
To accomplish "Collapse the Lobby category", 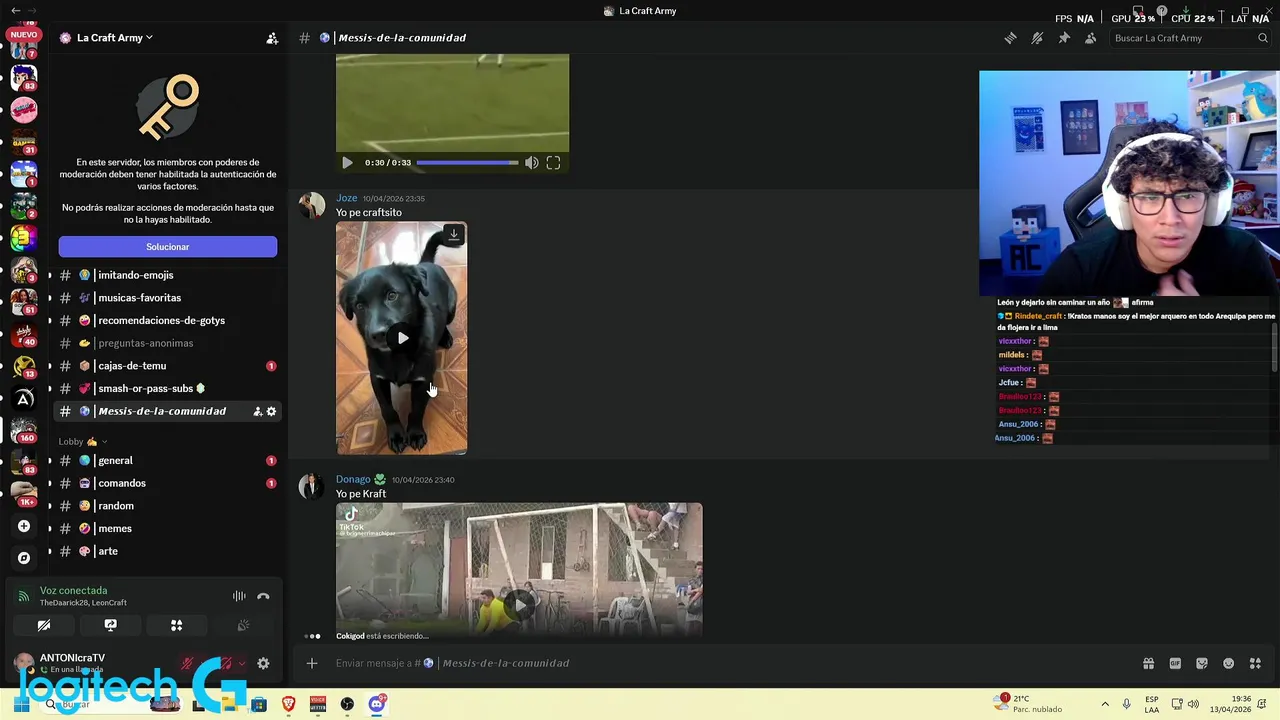I will [82, 441].
